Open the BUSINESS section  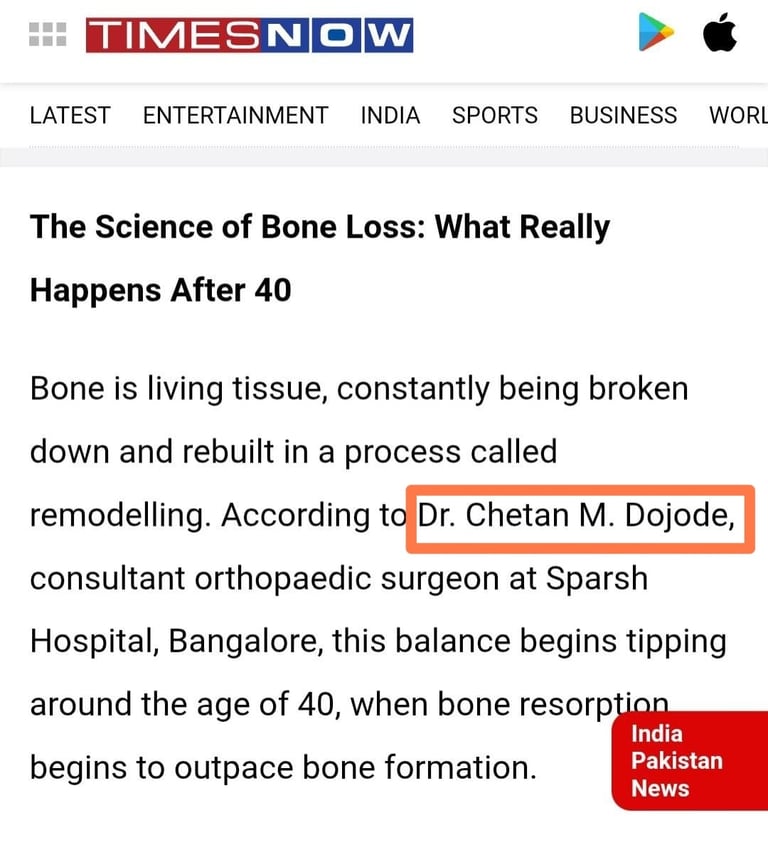coord(623,115)
